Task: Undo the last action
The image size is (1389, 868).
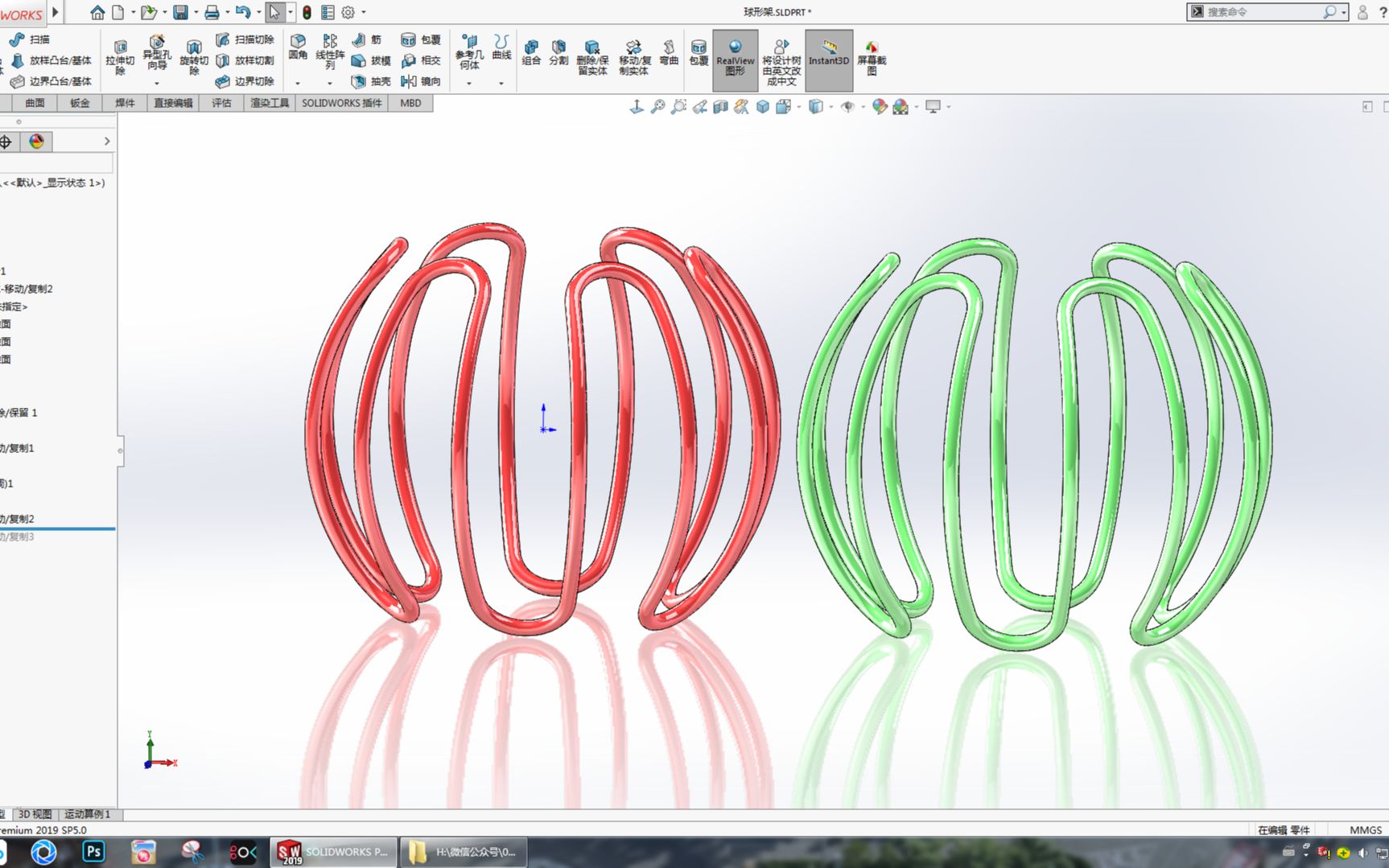Action: pyautogui.click(x=243, y=12)
